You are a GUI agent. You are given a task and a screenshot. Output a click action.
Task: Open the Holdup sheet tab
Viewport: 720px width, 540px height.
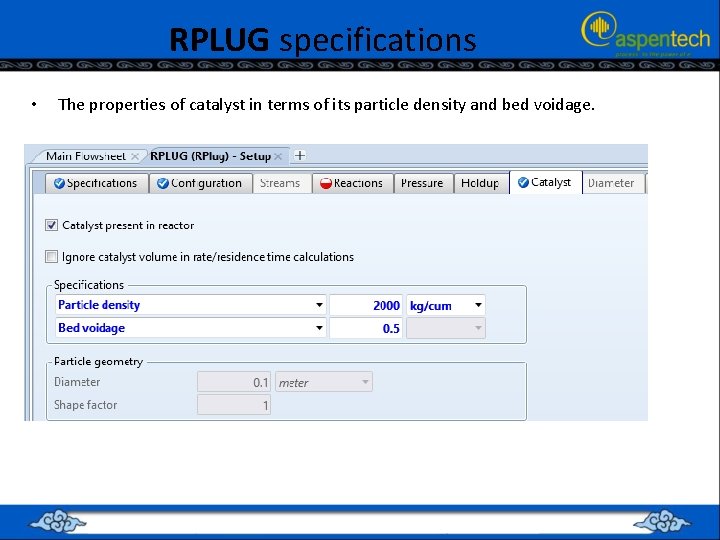481,183
